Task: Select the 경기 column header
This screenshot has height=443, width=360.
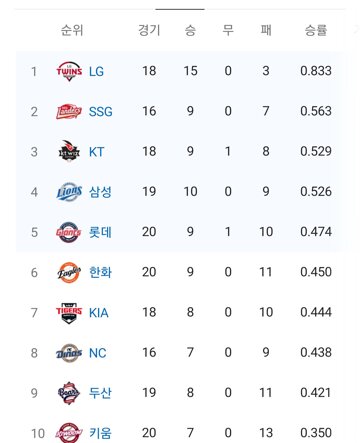Action: 149,30
